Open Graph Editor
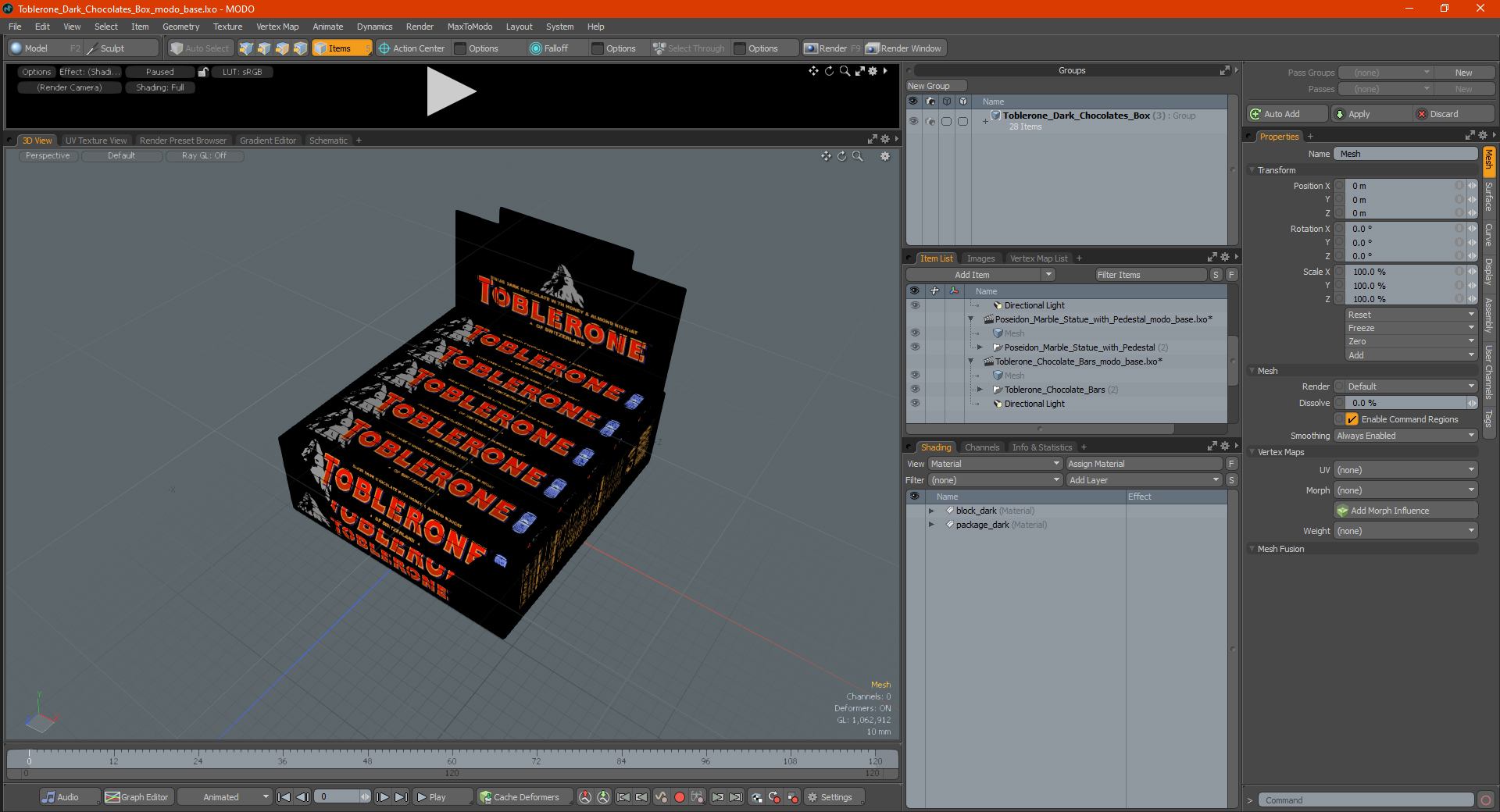 point(137,797)
